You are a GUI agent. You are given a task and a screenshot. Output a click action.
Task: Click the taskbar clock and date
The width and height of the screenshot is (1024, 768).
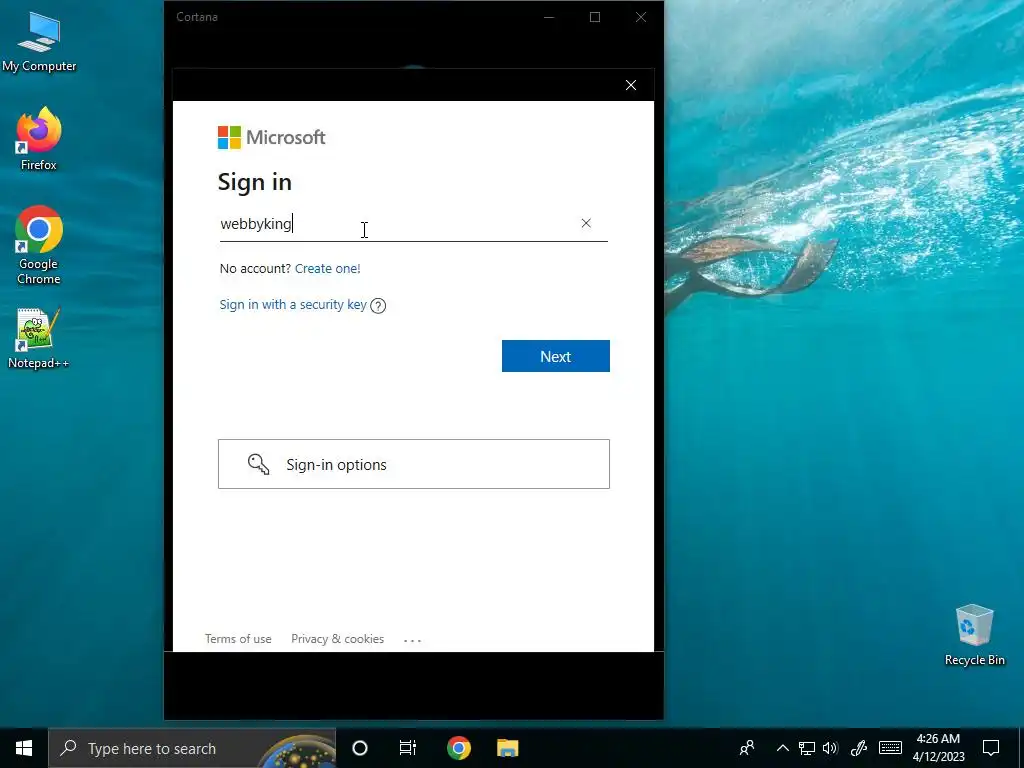click(x=938, y=748)
